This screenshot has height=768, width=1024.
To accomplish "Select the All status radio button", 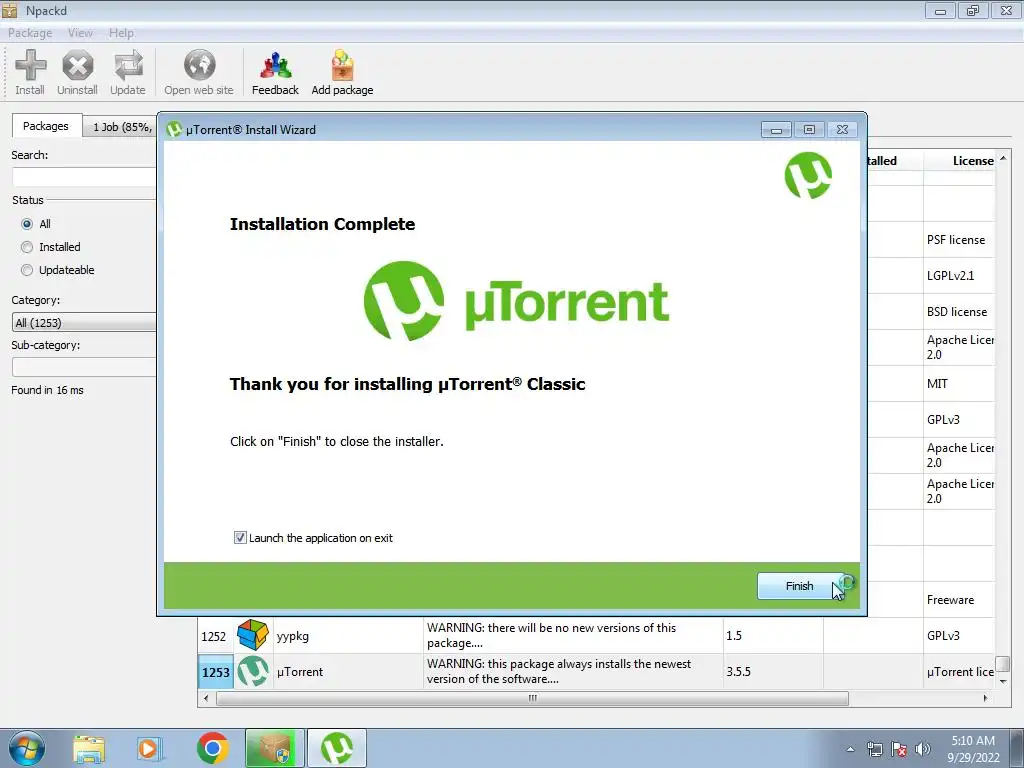I will (27, 224).
